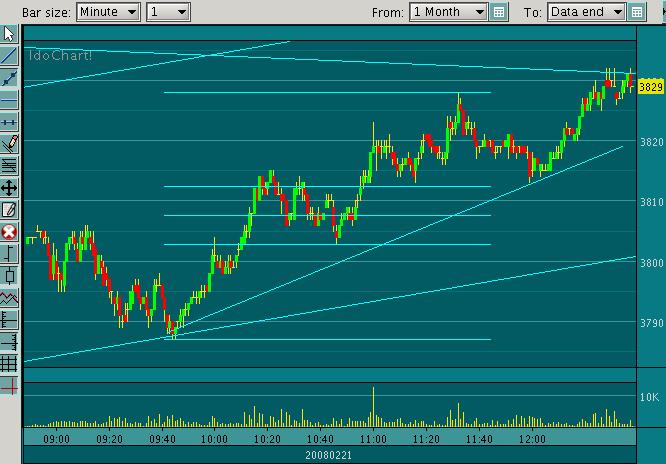Click the 3810 price axis label

click(x=652, y=202)
